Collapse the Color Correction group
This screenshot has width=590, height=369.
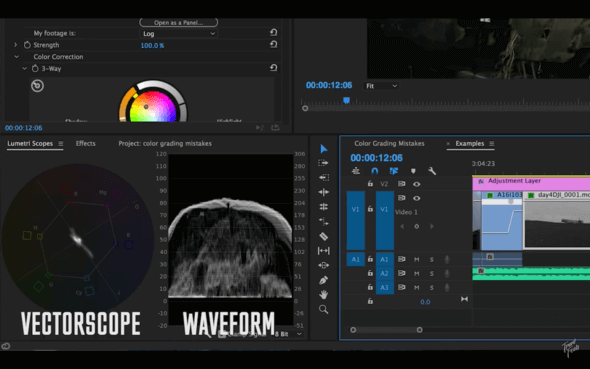pos(17,57)
